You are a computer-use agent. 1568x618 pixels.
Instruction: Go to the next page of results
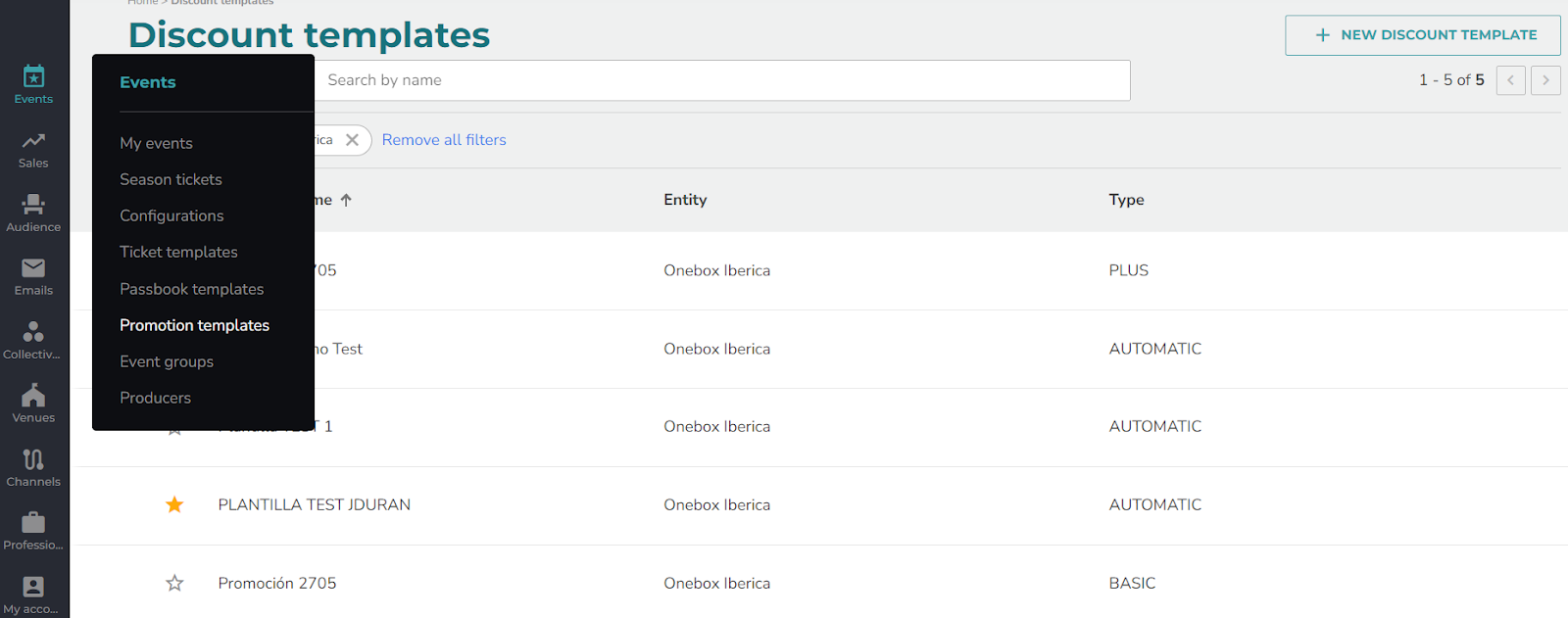tap(1546, 80)
